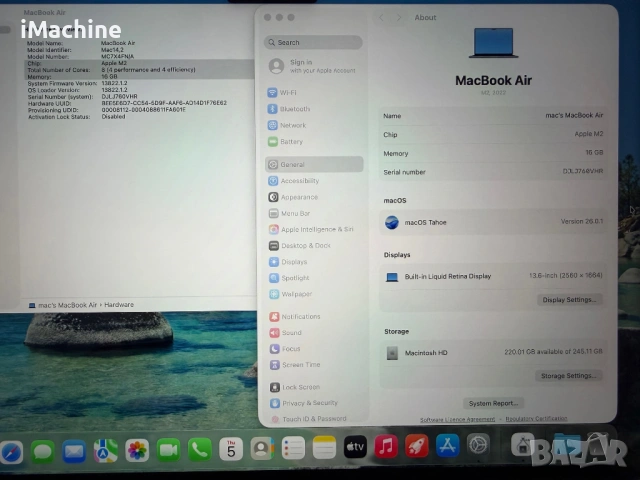Image resolution: width=640 pixels, height=480 pixels.
Task: Open the Mail app in Dock
Action: [74, 451]
